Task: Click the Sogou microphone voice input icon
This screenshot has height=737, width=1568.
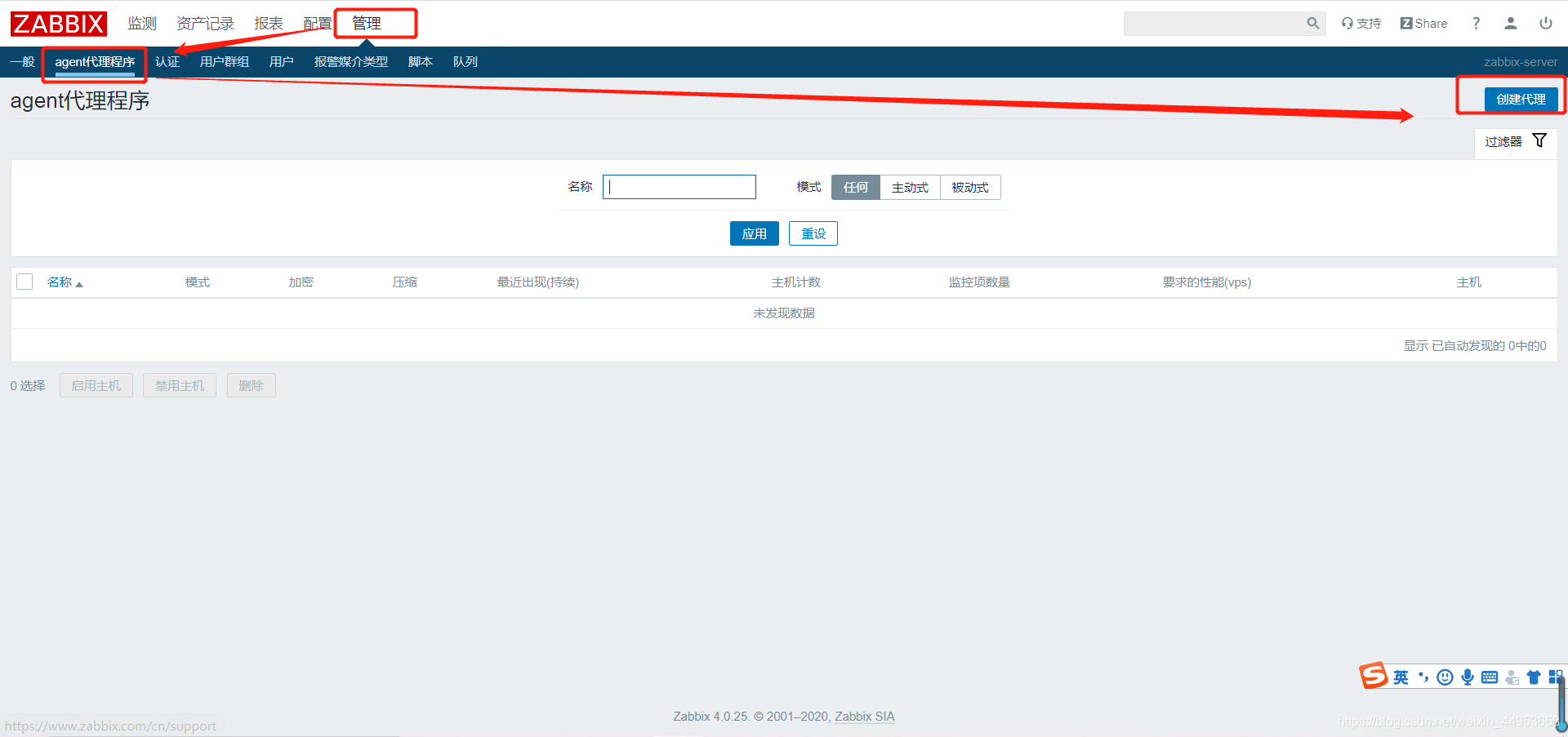Action: pyautogui.click(x=1468, y=677)
